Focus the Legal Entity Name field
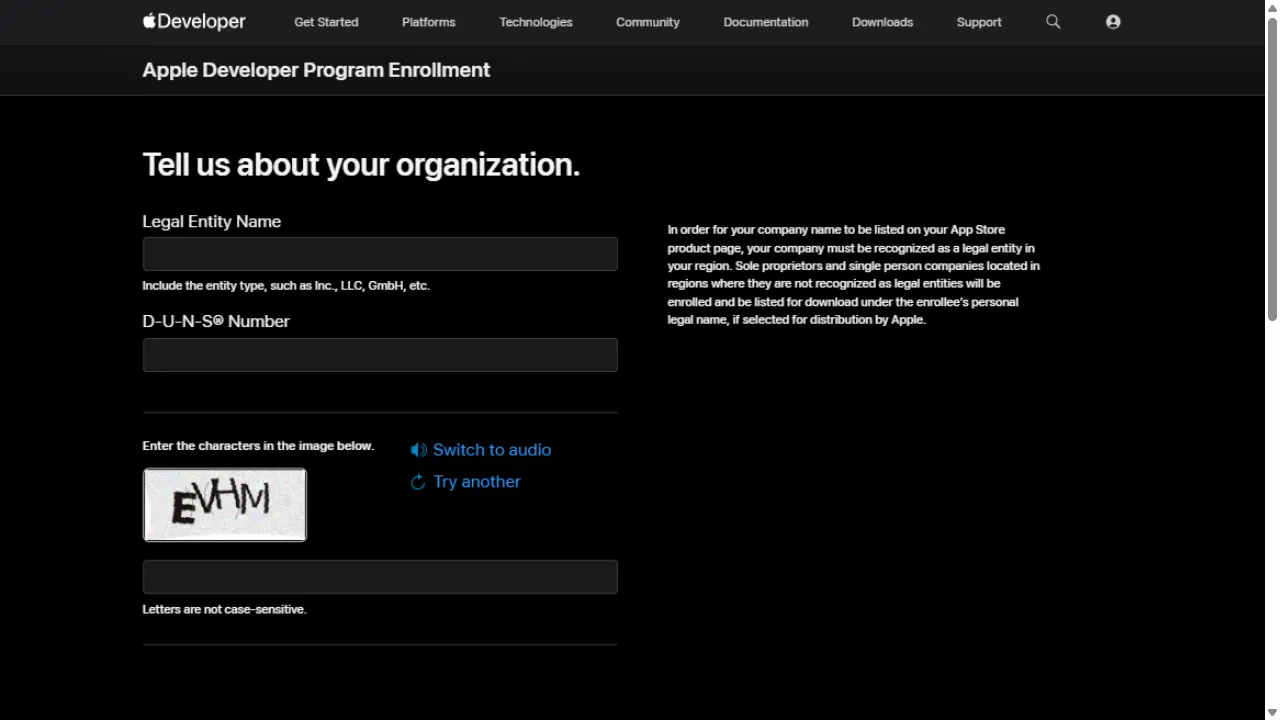 [380, 254]
